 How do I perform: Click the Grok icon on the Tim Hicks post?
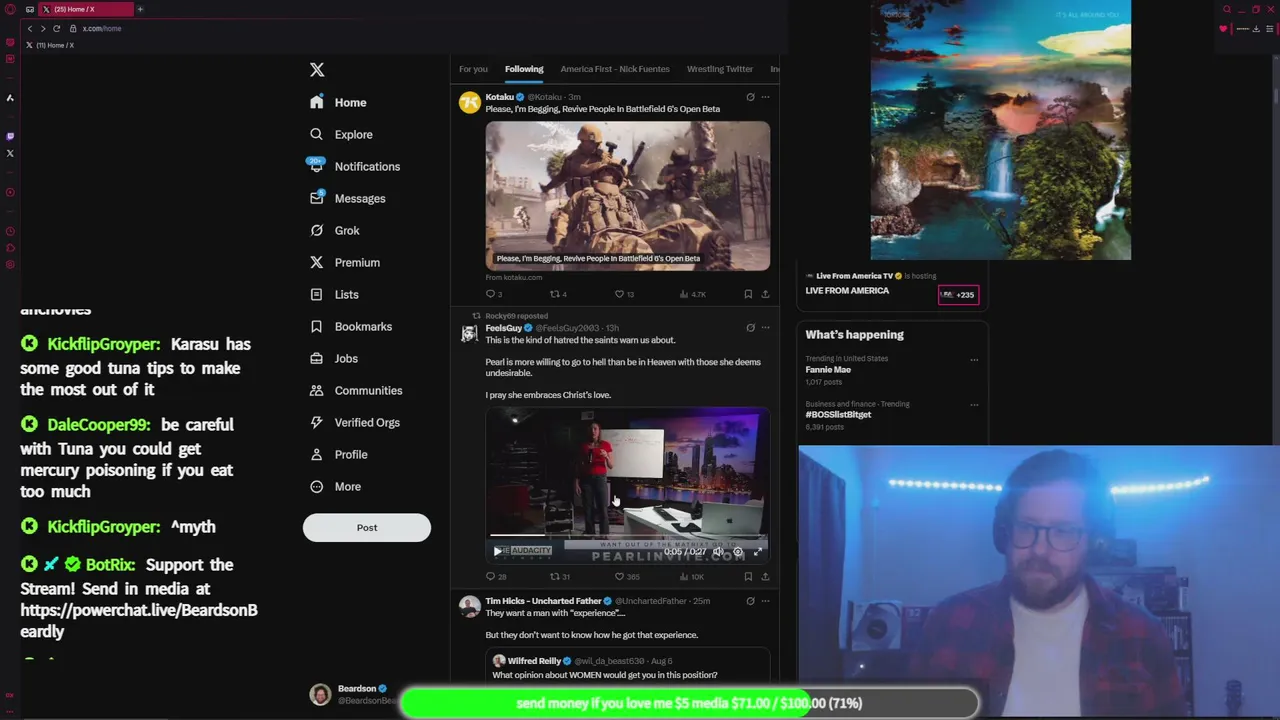[x=750, y=601]
